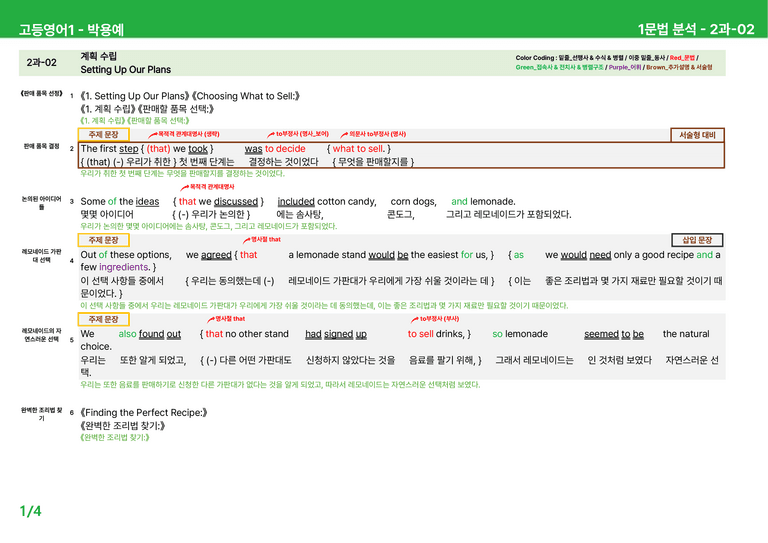Click the 서술형 대비 label box

pos(697,135)
